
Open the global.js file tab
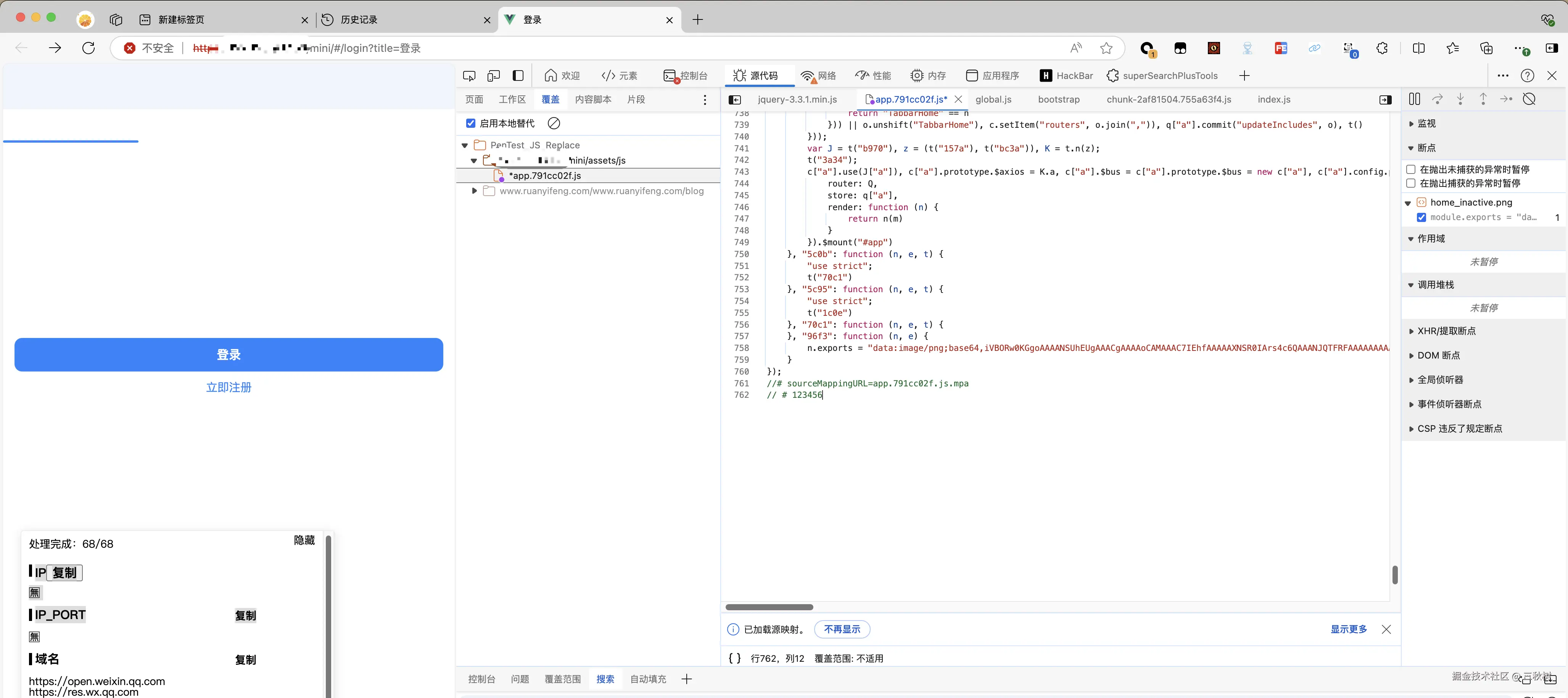pos(993,99)
